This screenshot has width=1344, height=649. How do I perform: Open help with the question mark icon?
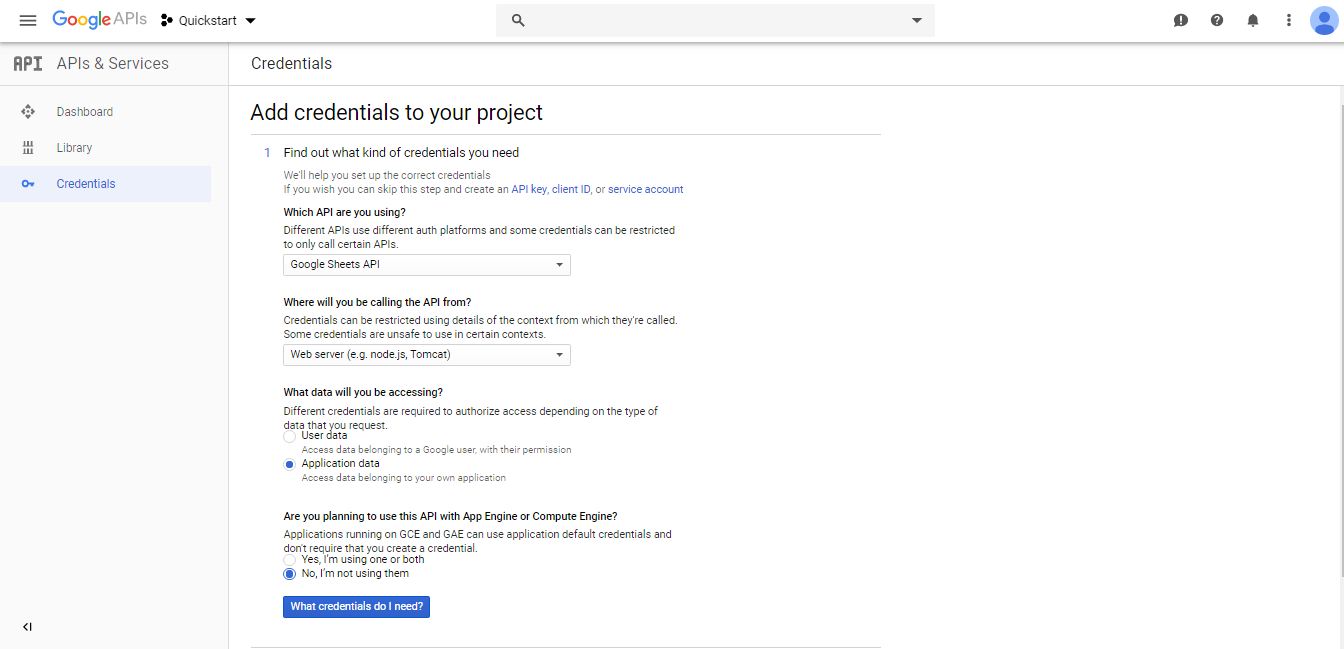tap(1217, 19)
